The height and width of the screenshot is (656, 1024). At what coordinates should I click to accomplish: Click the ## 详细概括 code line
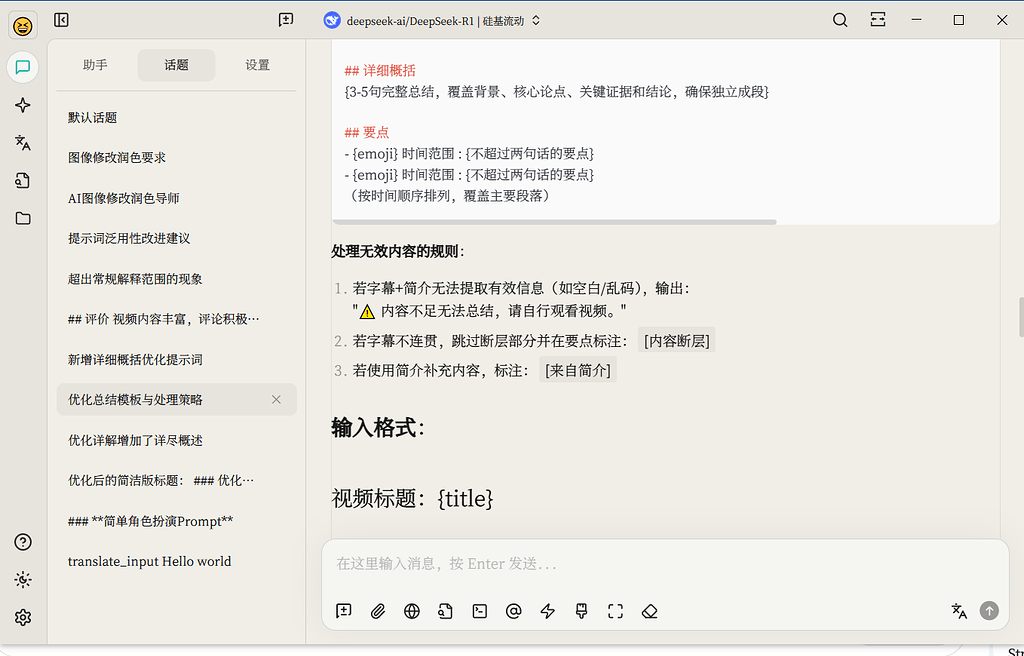380,71
